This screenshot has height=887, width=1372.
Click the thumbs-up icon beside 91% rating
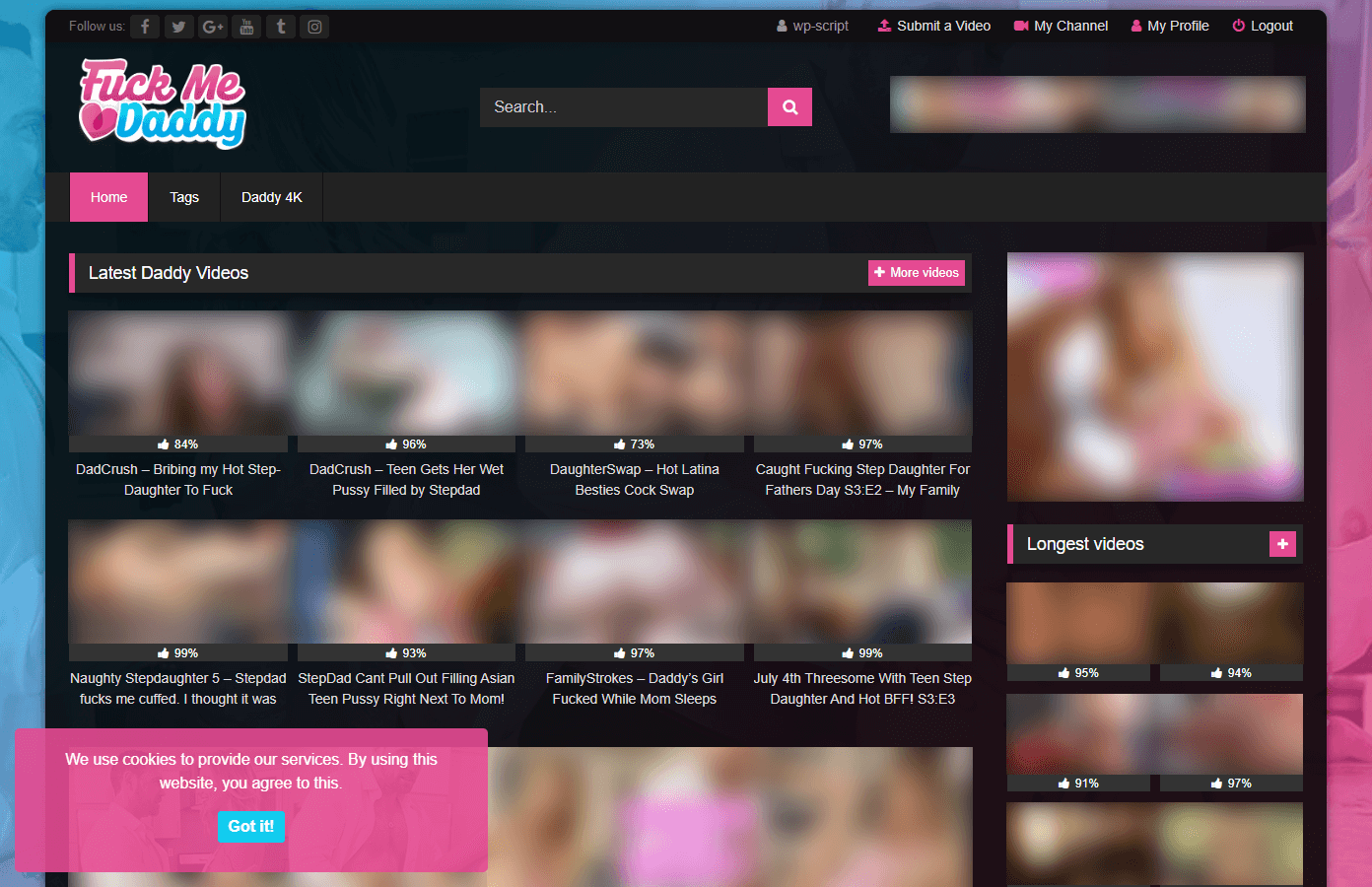point(1064,784)
